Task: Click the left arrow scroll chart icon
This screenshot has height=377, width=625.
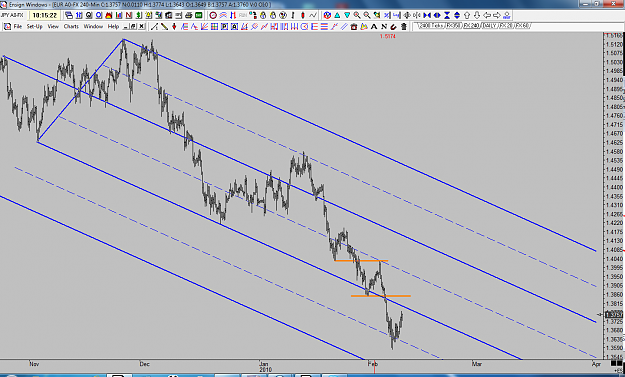Action: click(x=487, y=15)
